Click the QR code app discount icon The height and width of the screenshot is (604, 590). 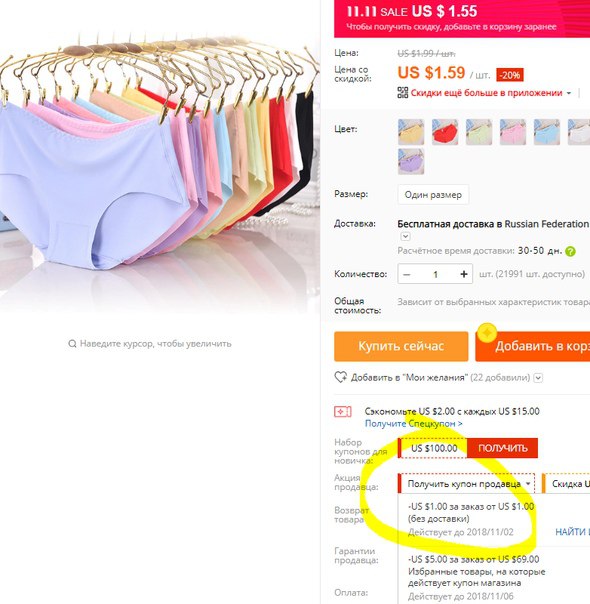(402, 93)
